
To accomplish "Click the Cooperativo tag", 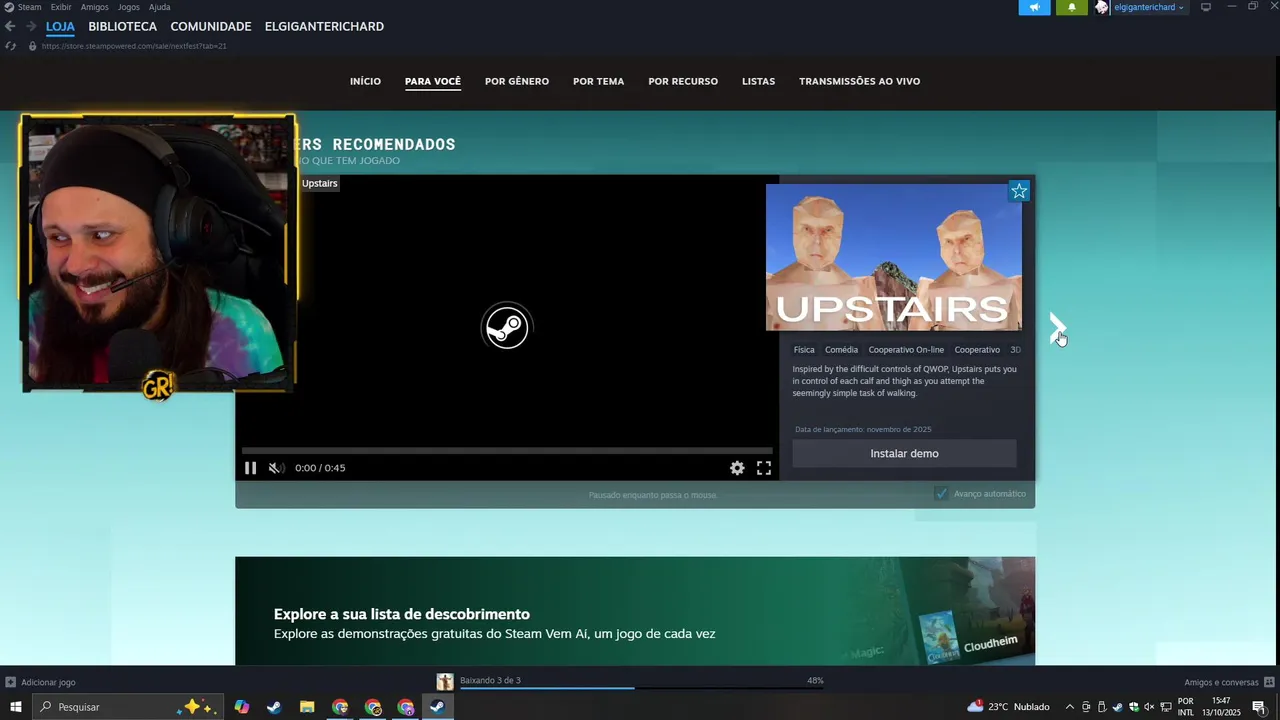I will [x=977, y=350].
